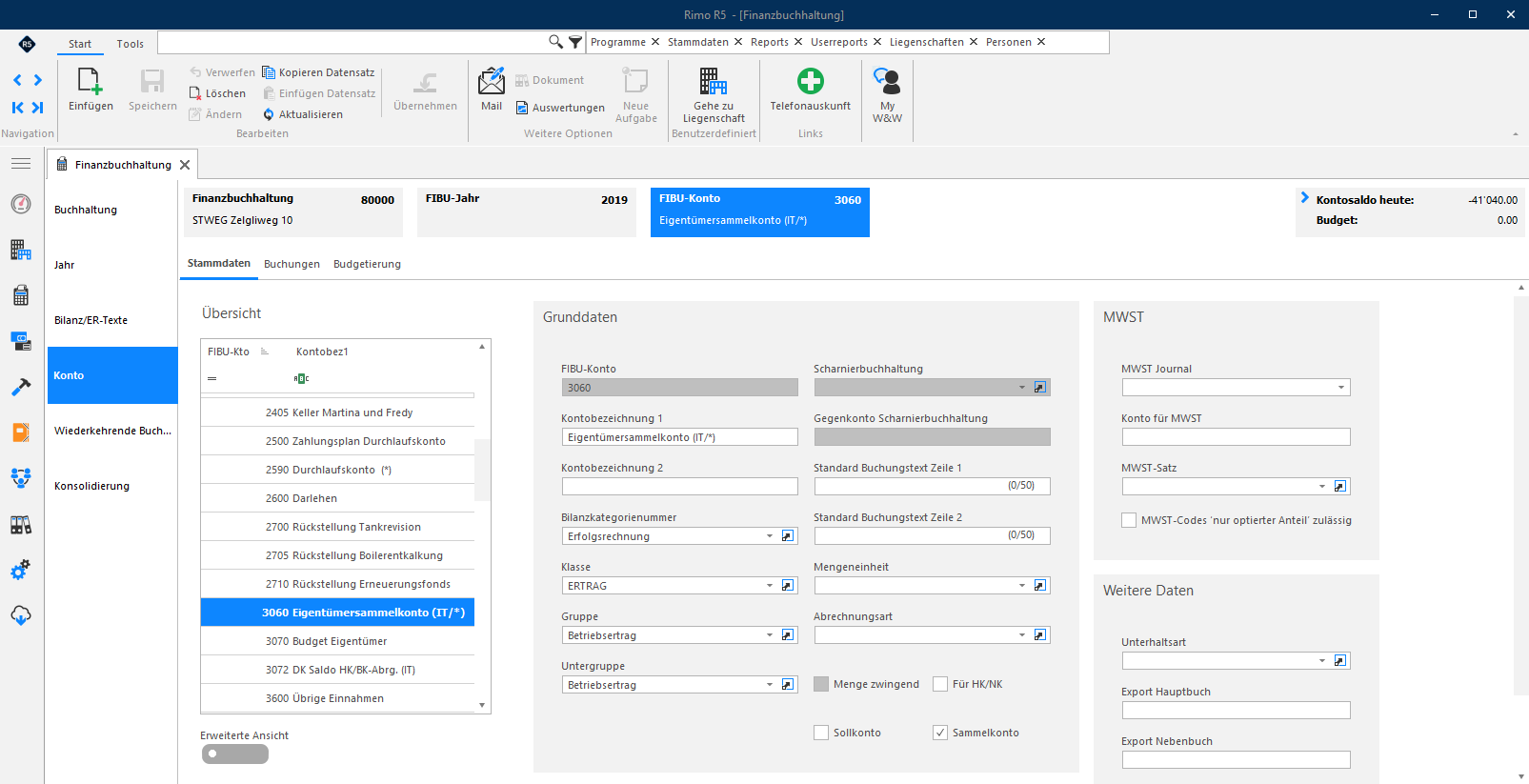Enable MWST-Codes nur optierter Anteil checkbox
1529x784 pixels.
(x=1129, y=520)
